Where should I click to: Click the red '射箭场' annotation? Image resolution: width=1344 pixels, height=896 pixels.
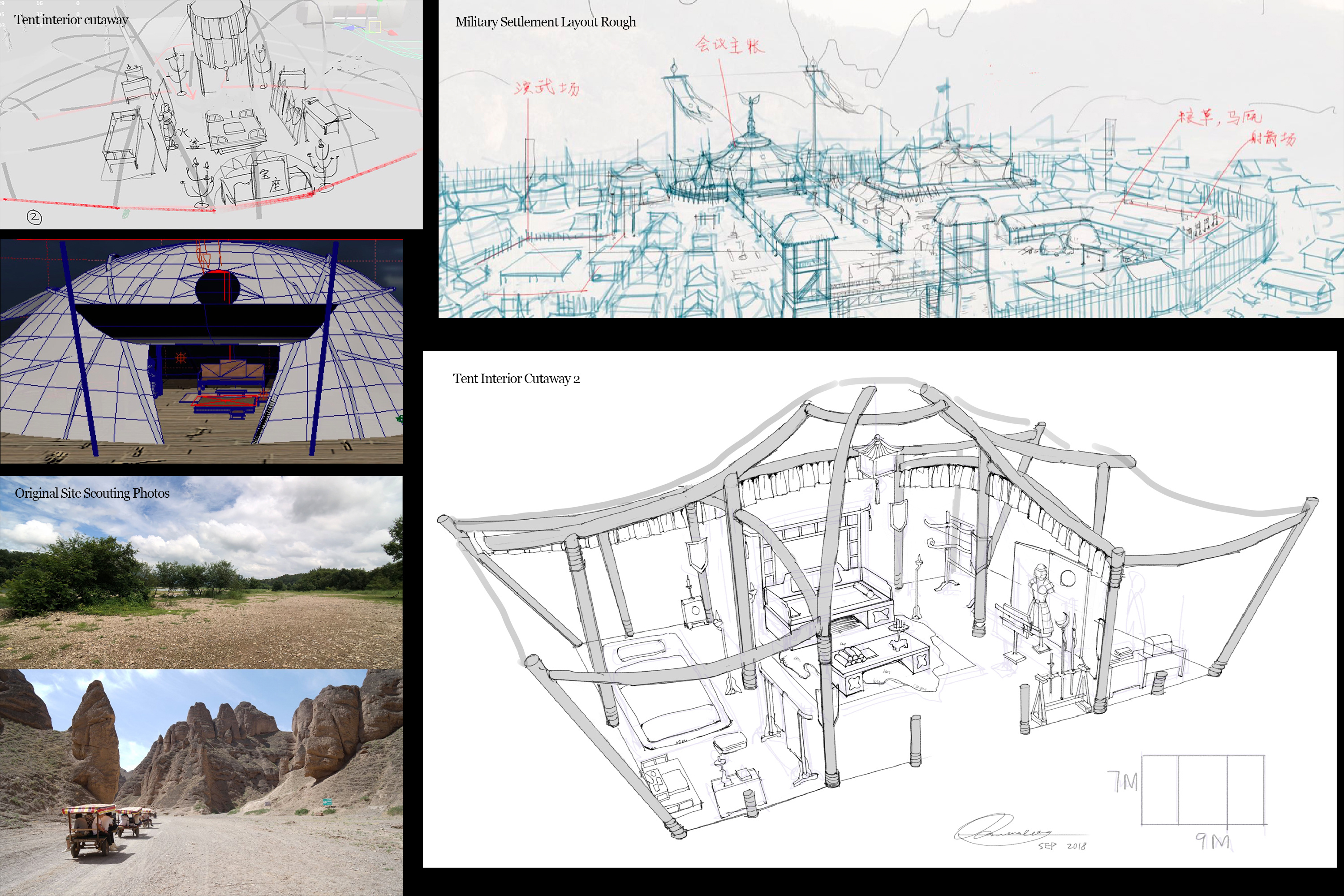pos(1273,138)
